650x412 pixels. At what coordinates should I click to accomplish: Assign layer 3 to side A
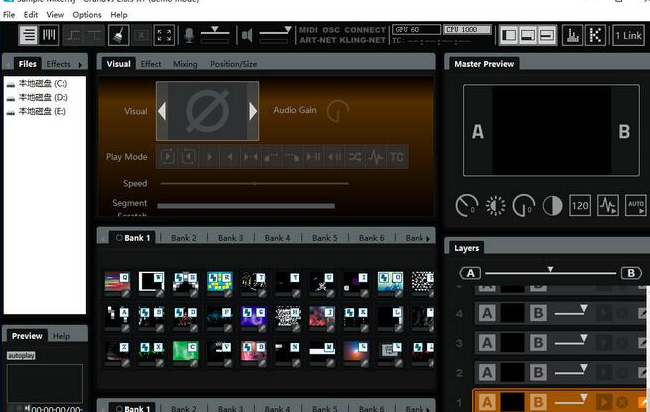point(487,343)
